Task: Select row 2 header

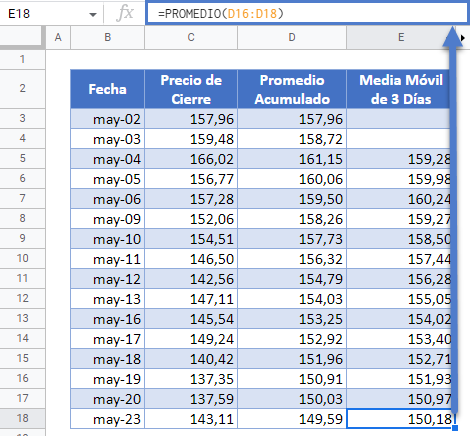Action: click(x=22, y=88)
